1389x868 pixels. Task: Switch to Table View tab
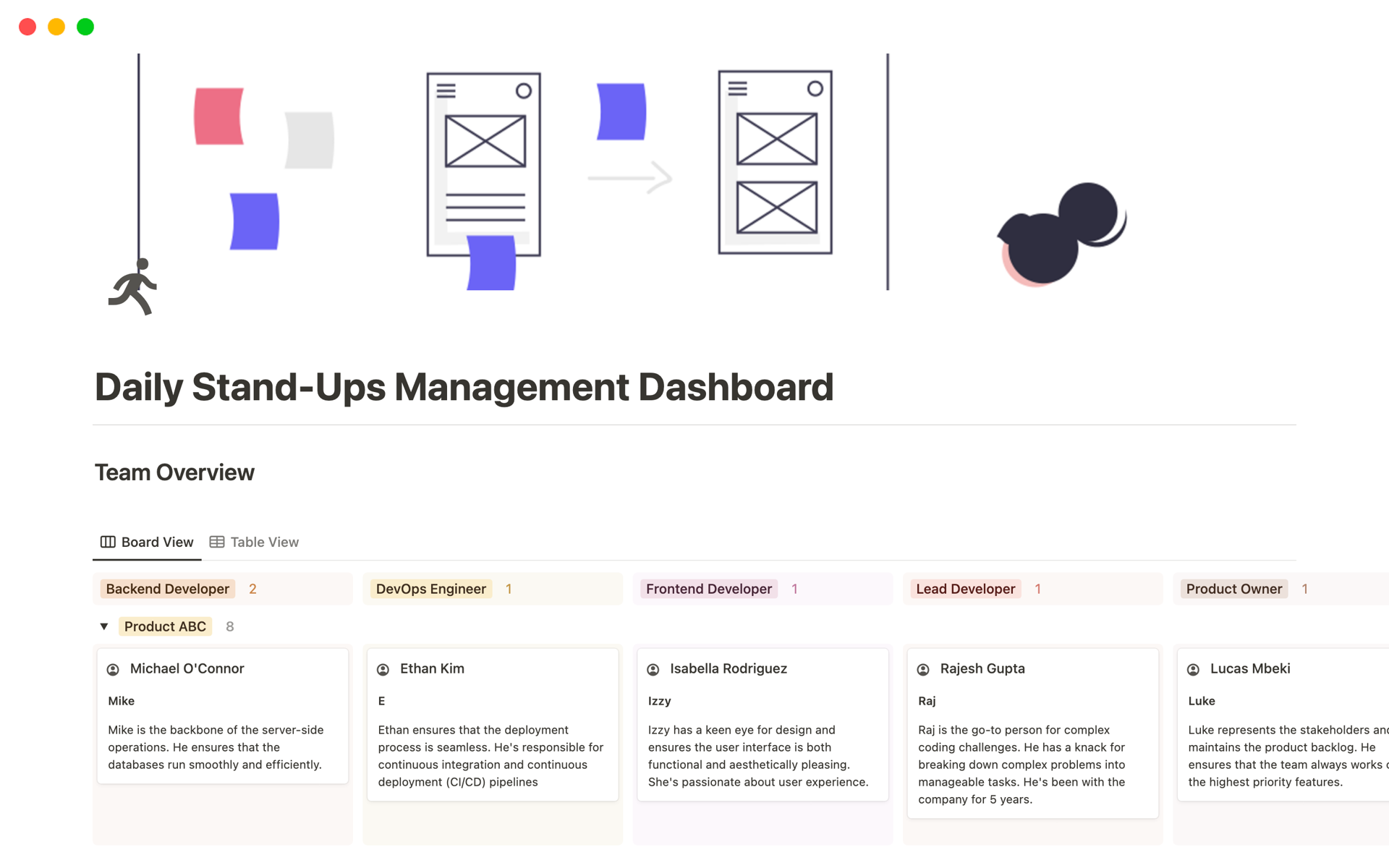click(x=255, y=541)
